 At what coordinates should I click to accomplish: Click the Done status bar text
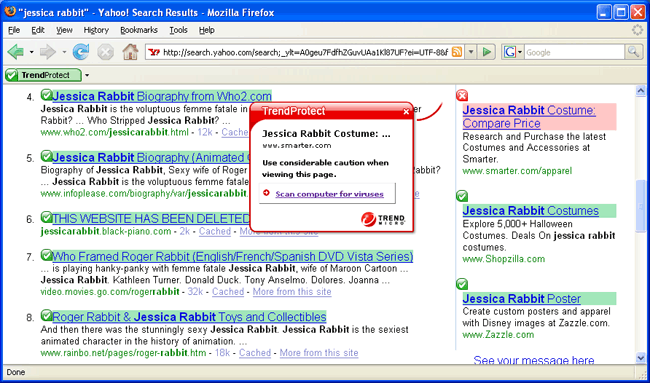[x=16, y=372]
